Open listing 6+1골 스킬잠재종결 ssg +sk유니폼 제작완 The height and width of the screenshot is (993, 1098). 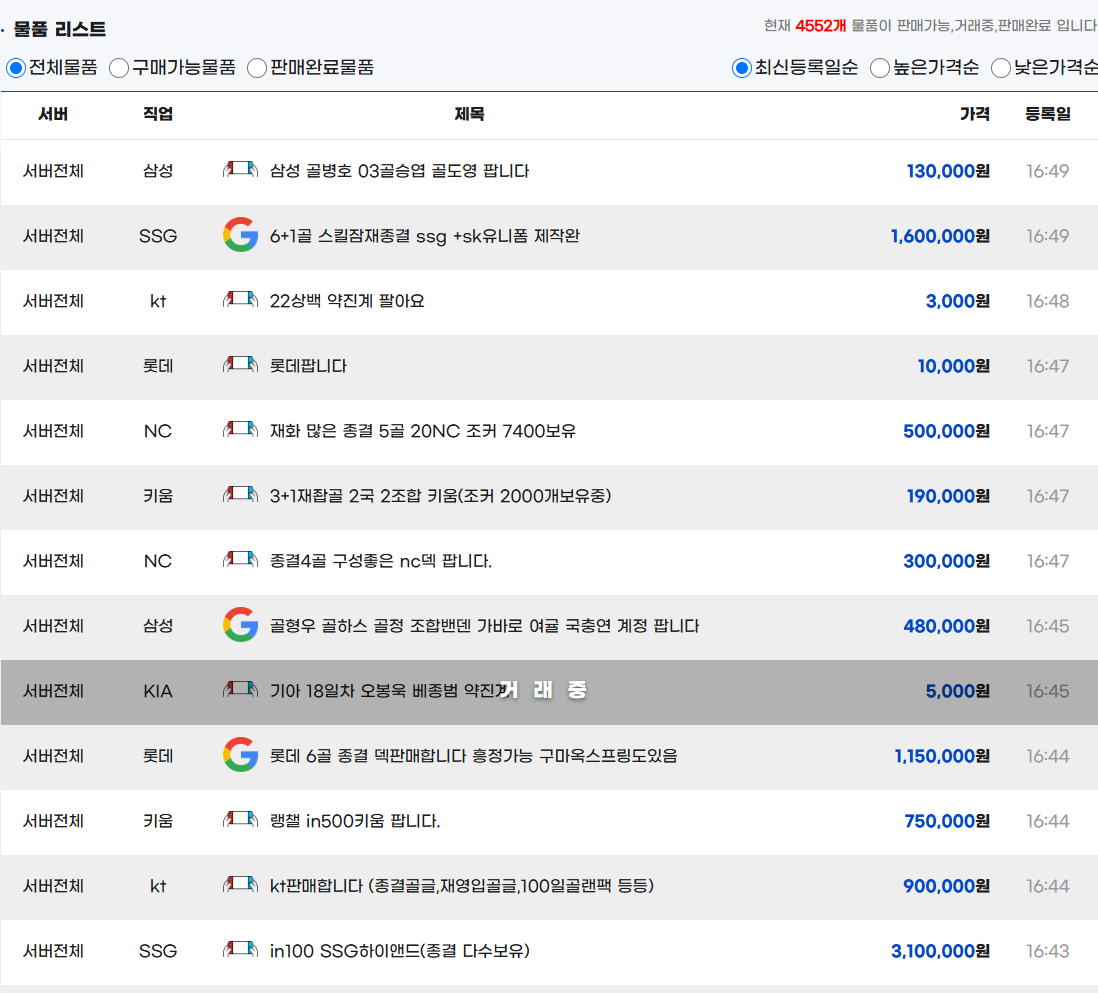point(424,236)
